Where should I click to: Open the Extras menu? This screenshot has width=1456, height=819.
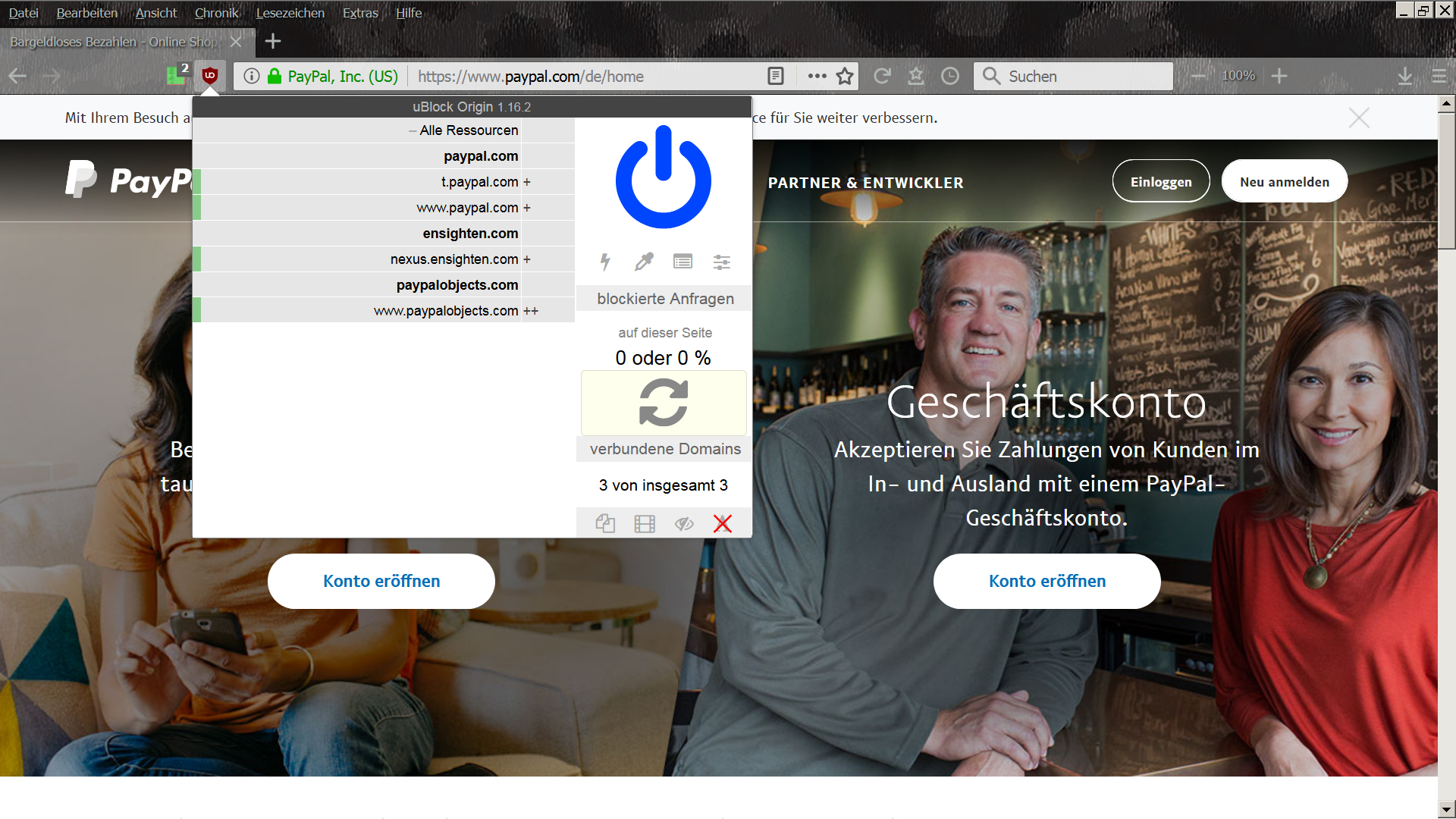pos(360,13)
